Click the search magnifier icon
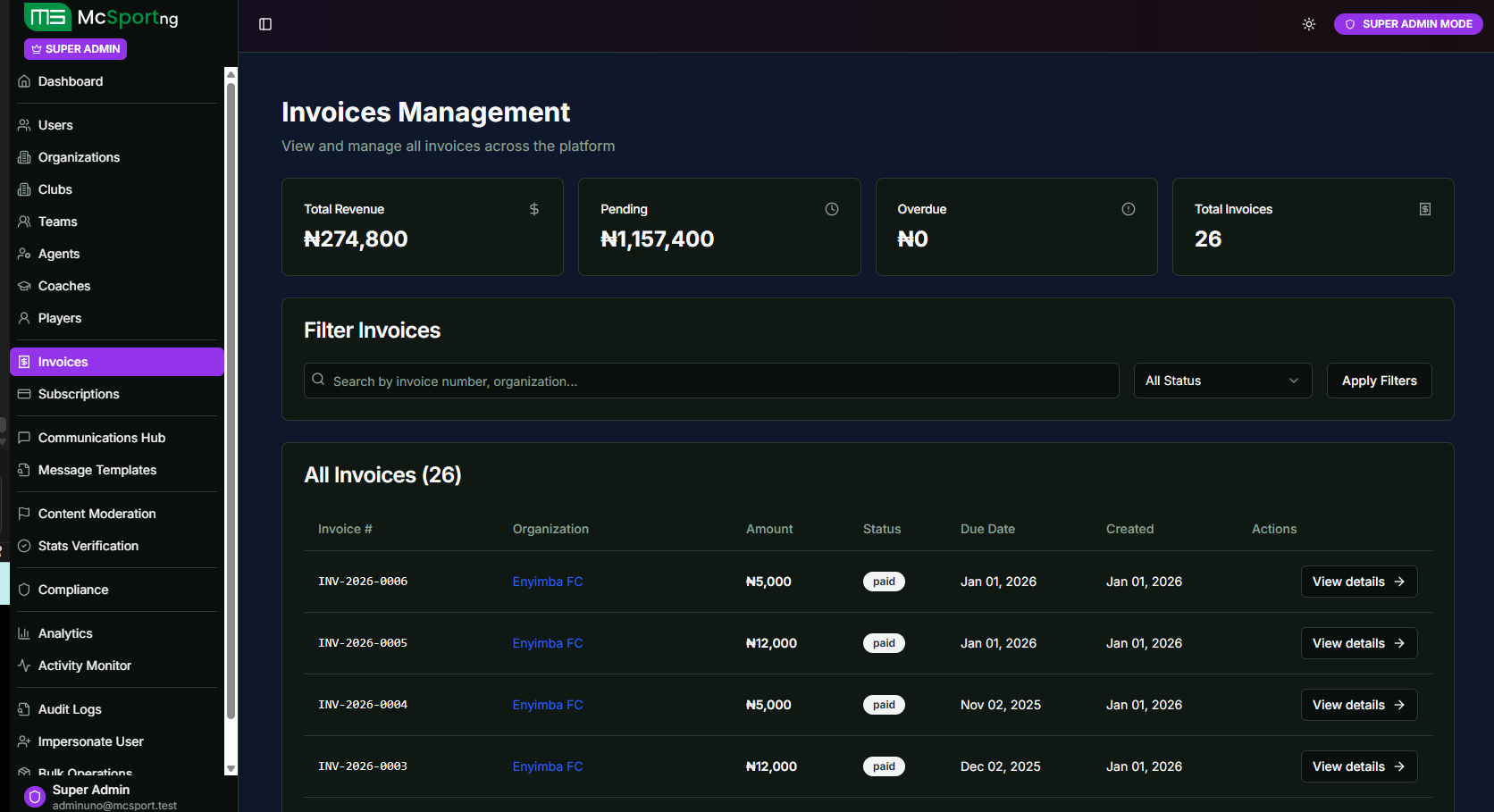The image size is (1494, 812). pyautogui.click(x=318, y=380)
